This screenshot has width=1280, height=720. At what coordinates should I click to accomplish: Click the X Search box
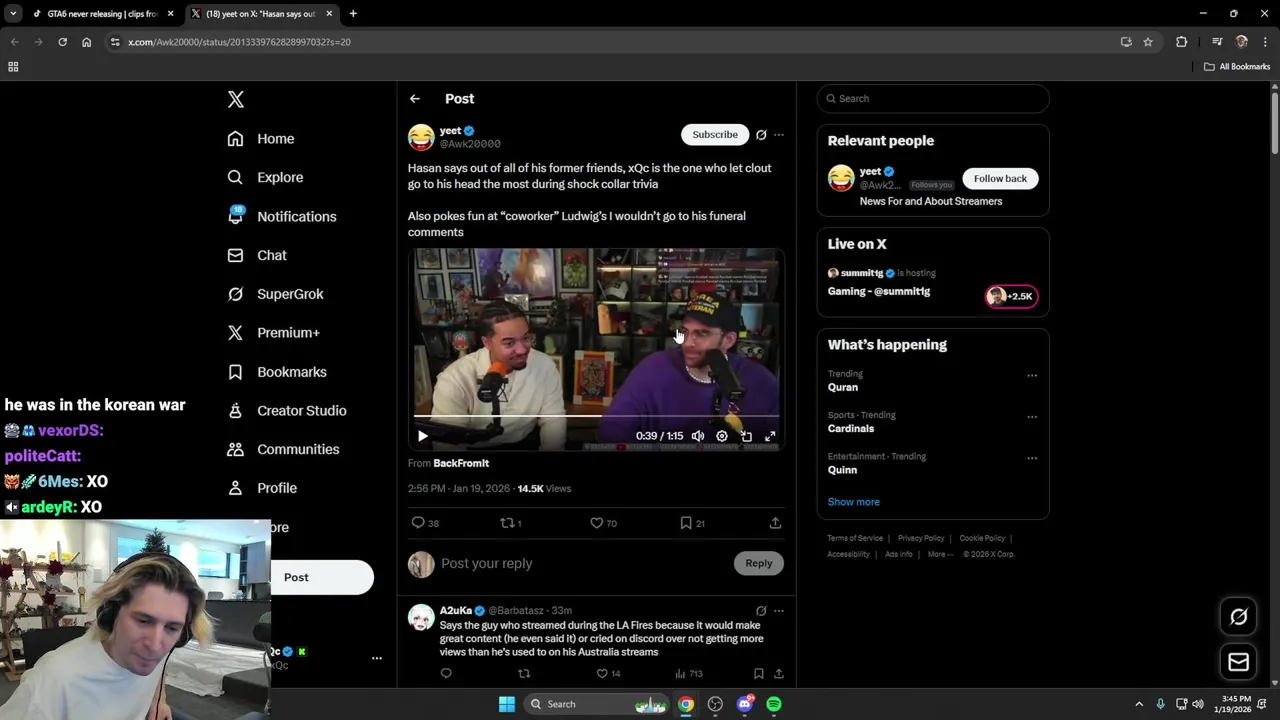point(933,98)
